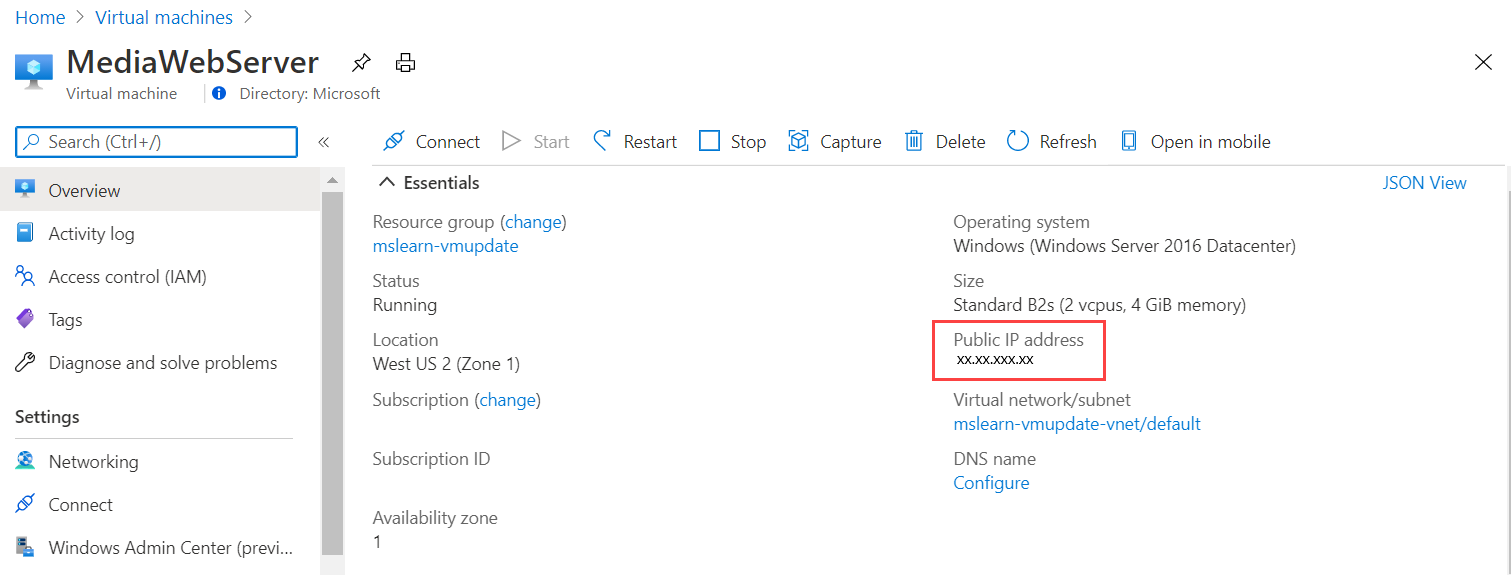Click the sidebar Connect plug icon

tap(26, 504)
